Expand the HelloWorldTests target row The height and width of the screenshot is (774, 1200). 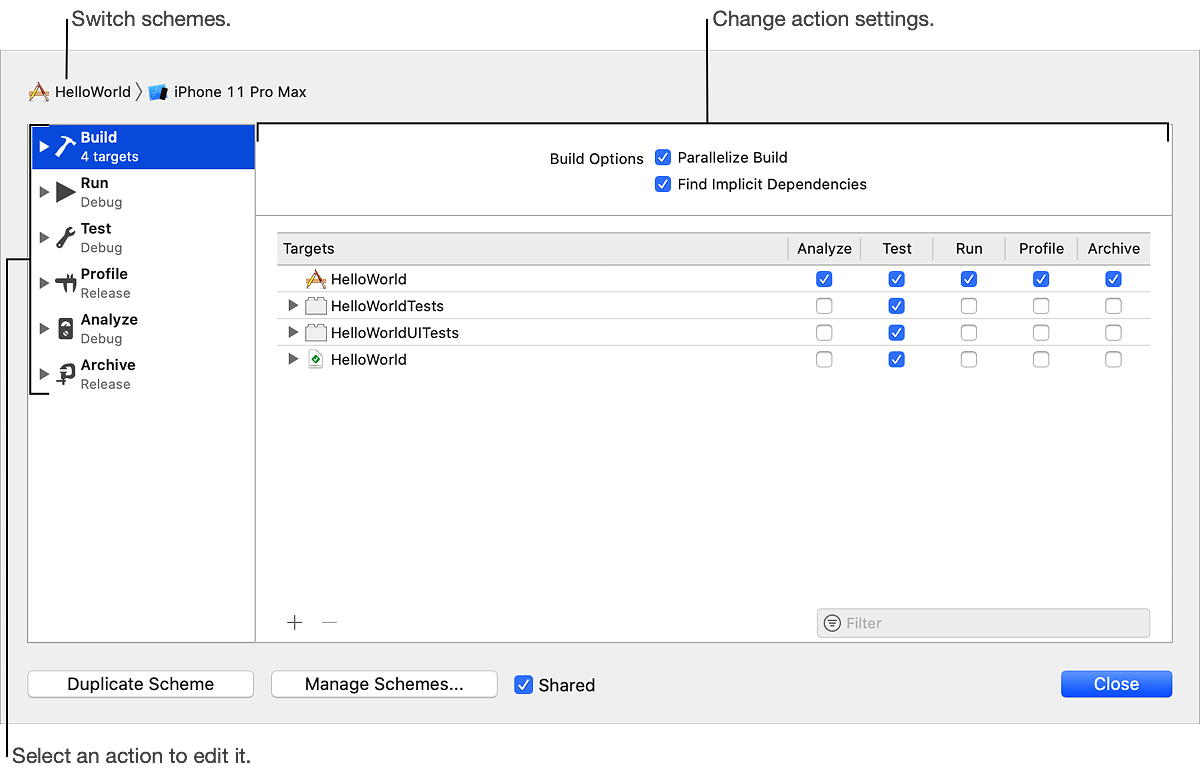(293, 306)
